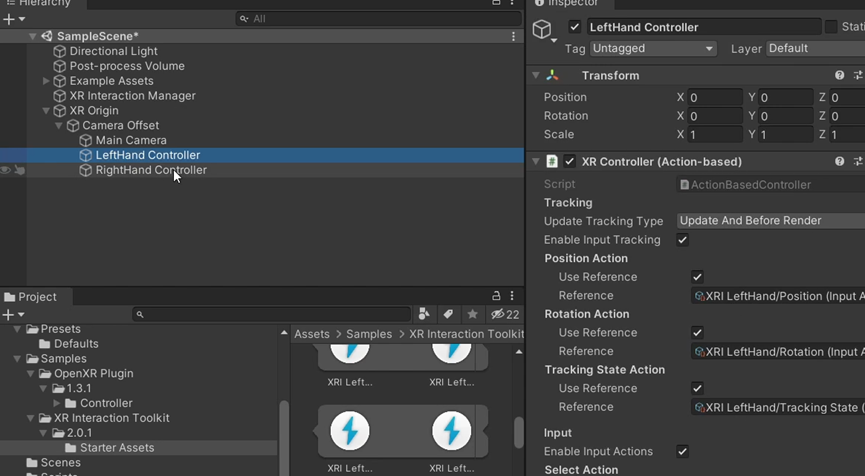The height and width of the screenshot is (476, 865).
Task: Click Search by Type icon in Project
Action: (424, 314)
